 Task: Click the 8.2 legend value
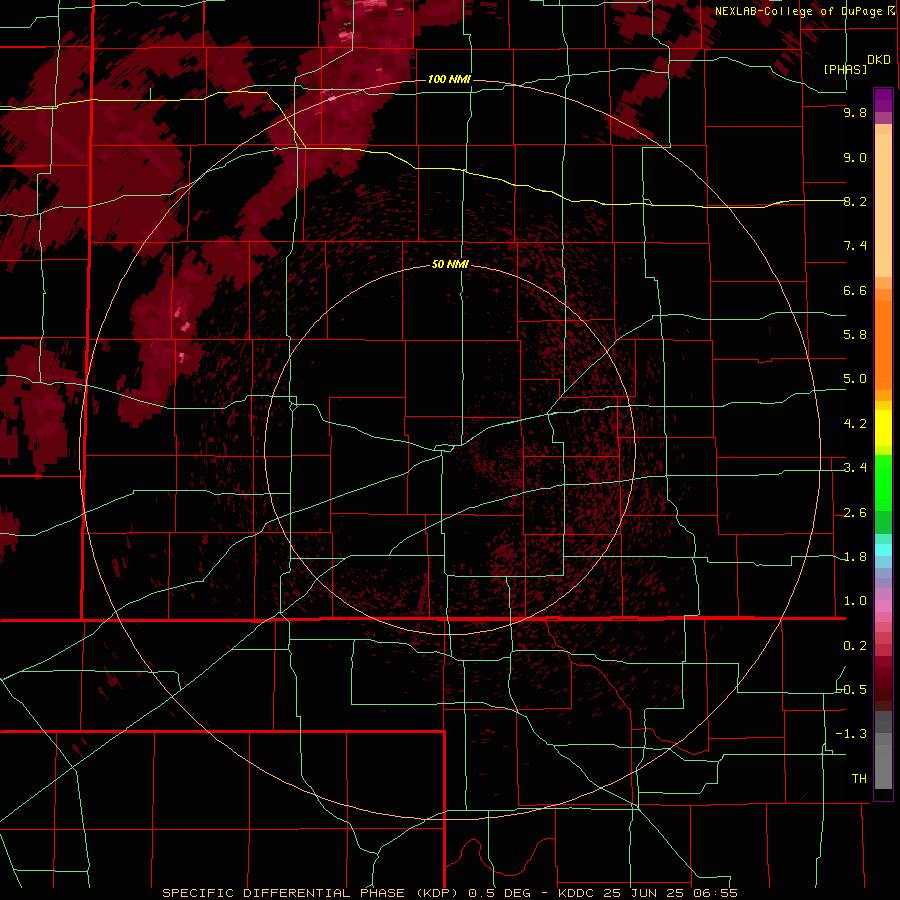coord(855,201)
